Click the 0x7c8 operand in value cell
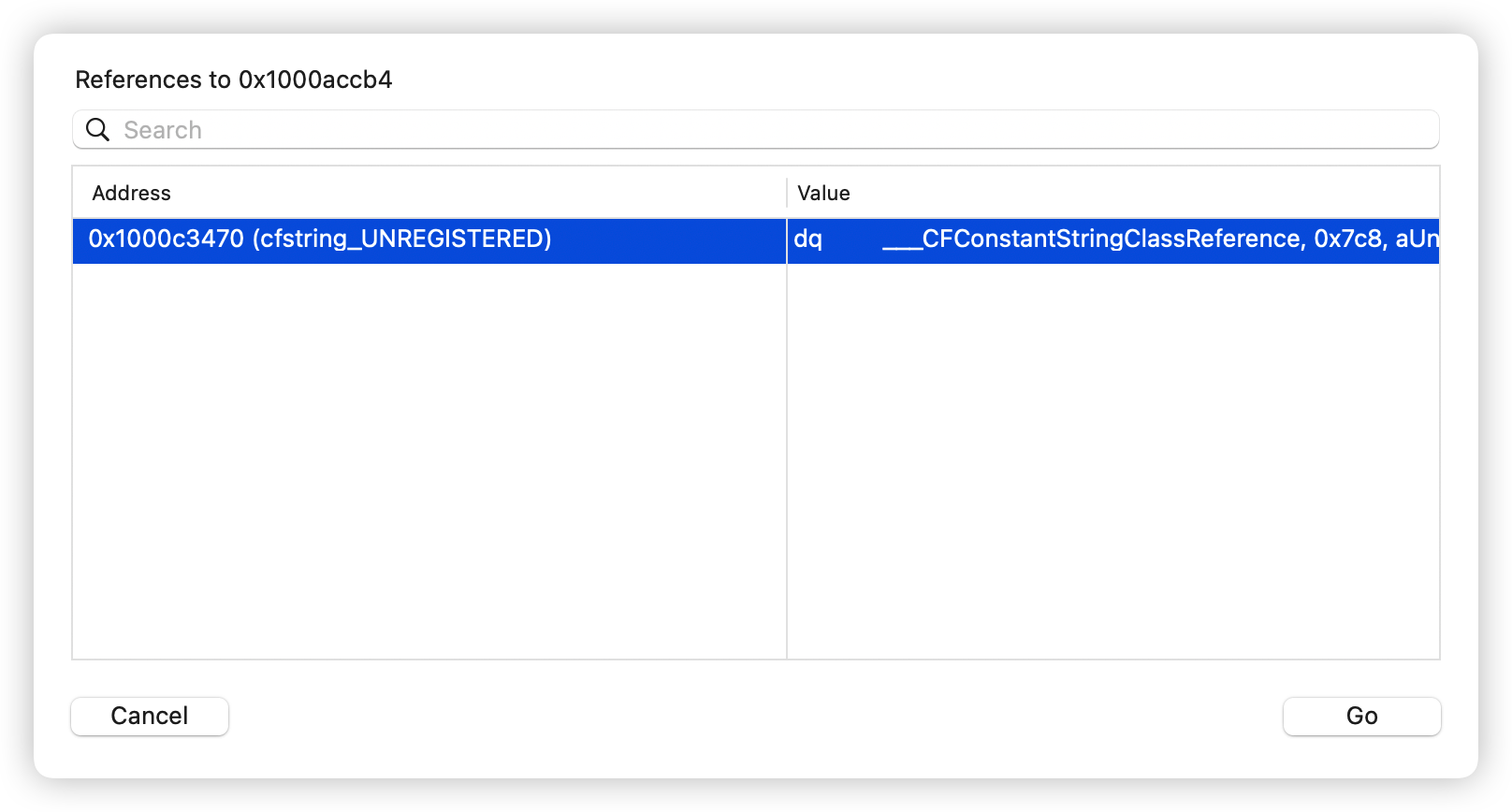1512x812 pixels. point(1348,239)
